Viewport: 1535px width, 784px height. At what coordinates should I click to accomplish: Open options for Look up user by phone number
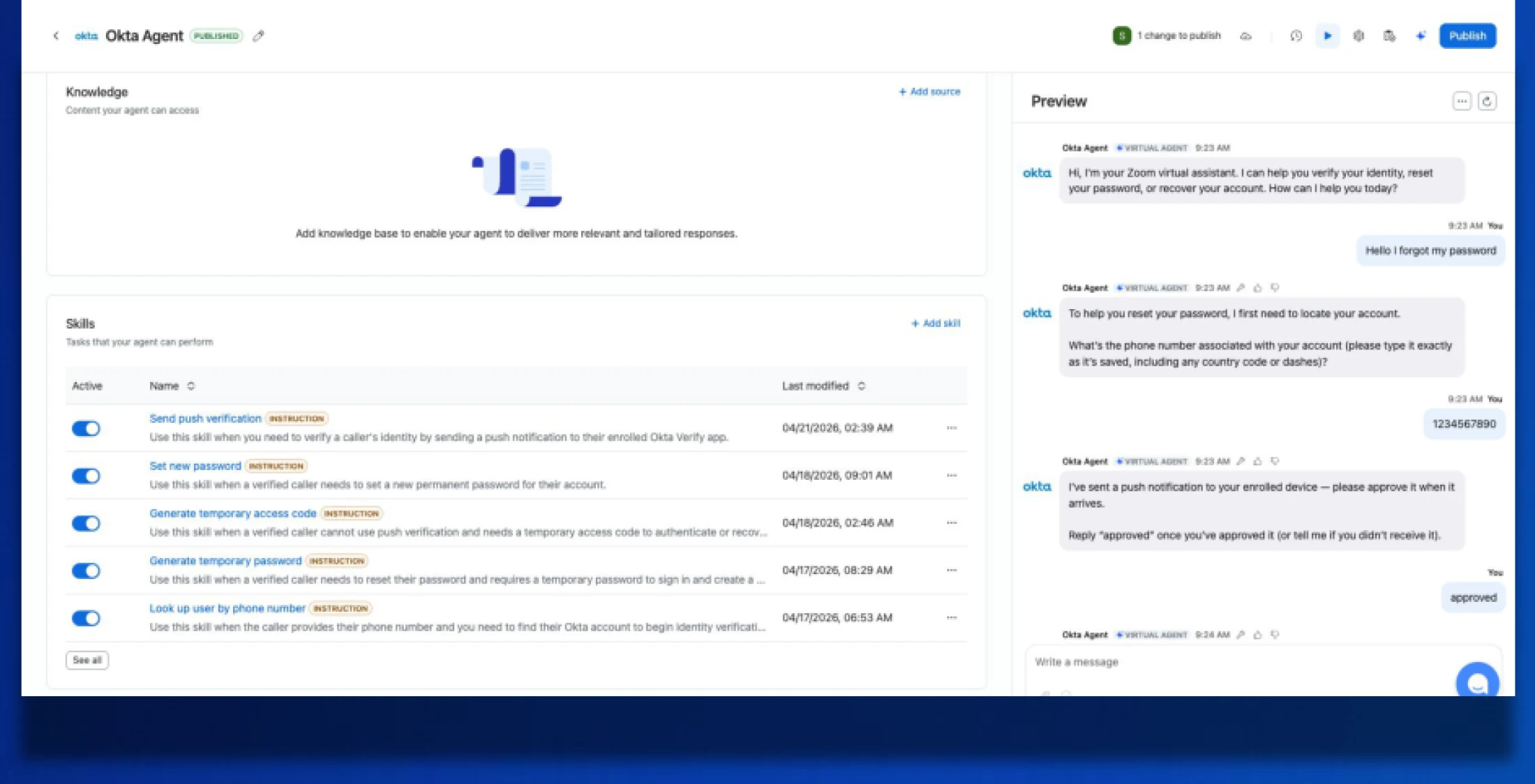pos(952,617)
